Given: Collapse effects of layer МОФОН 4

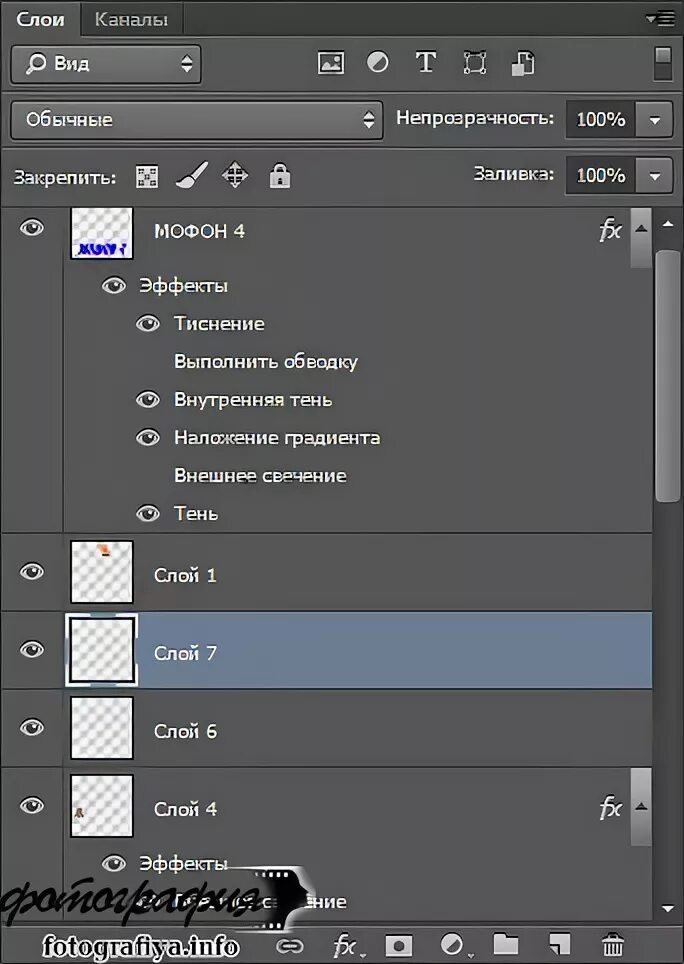Looking at the screenshot, I should tap(641, 229).
